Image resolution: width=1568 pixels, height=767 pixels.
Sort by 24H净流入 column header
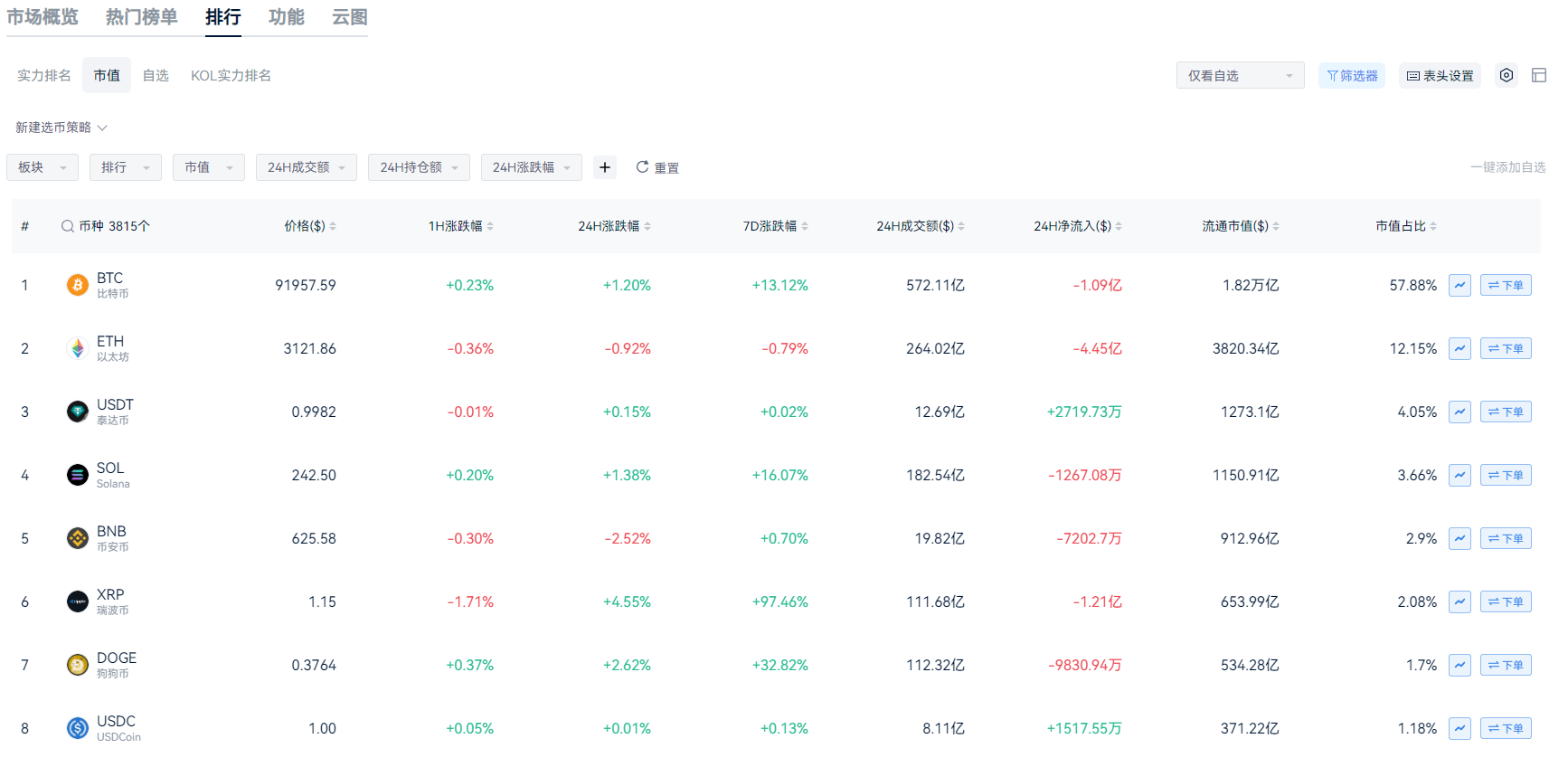[1078, 226]
